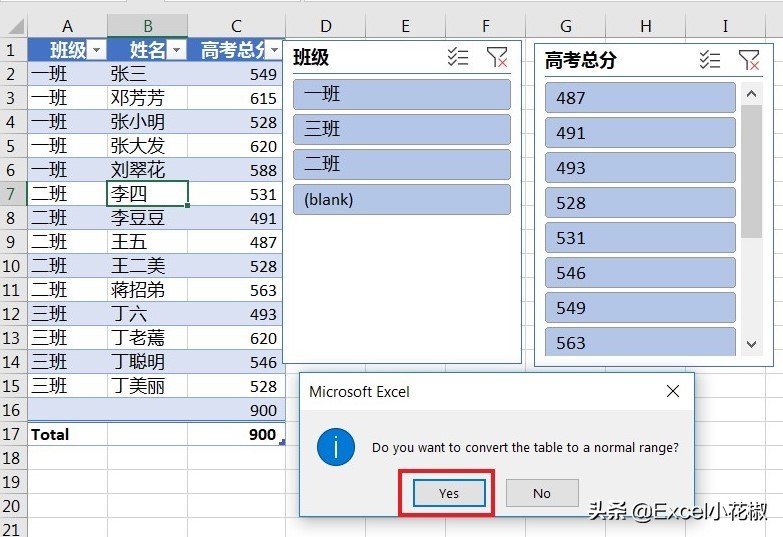Select 546 in the 高考总分 slicer

coord(640,272)
